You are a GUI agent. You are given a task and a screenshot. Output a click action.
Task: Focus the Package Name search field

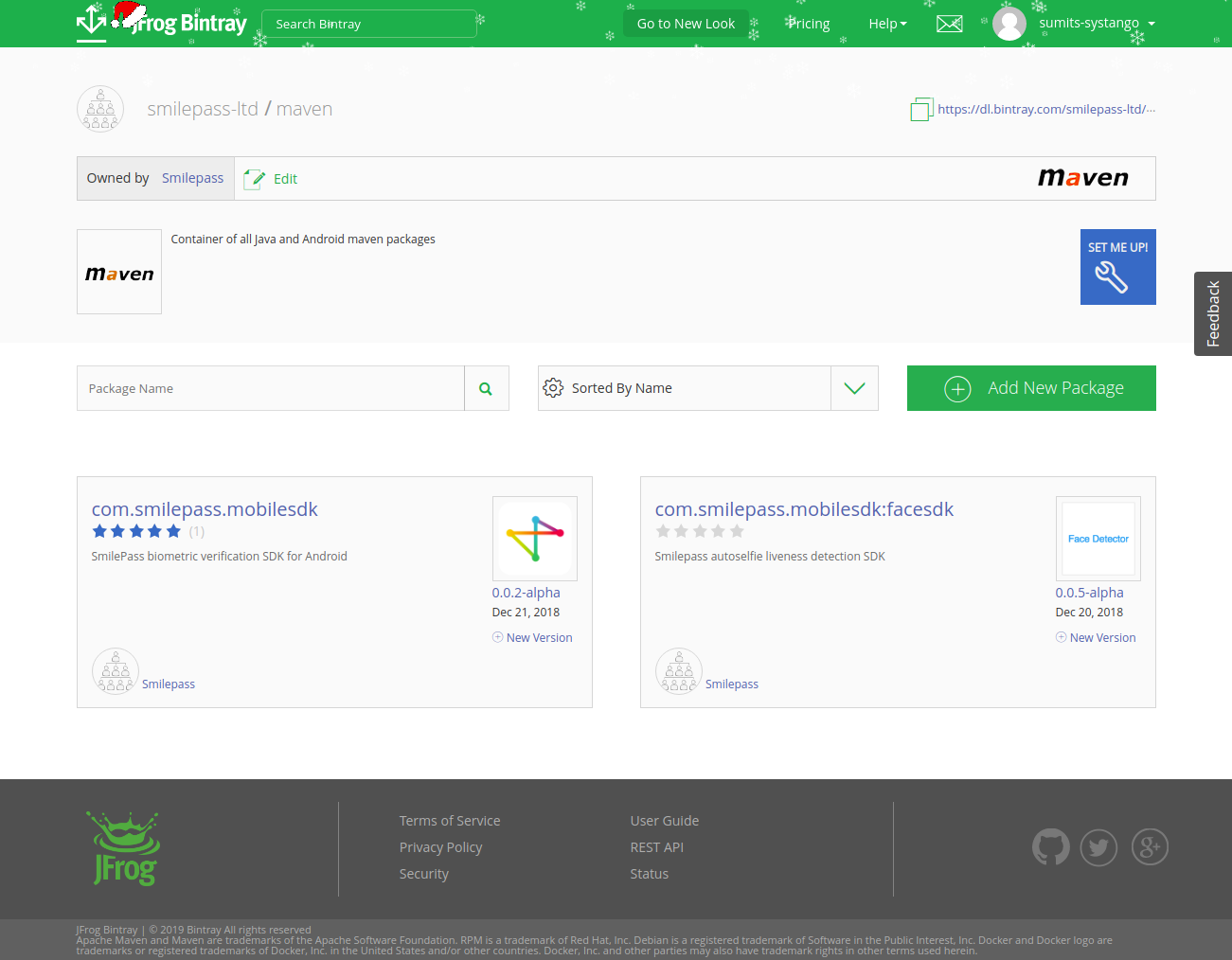pyautogui.click(x=271, y=388)
